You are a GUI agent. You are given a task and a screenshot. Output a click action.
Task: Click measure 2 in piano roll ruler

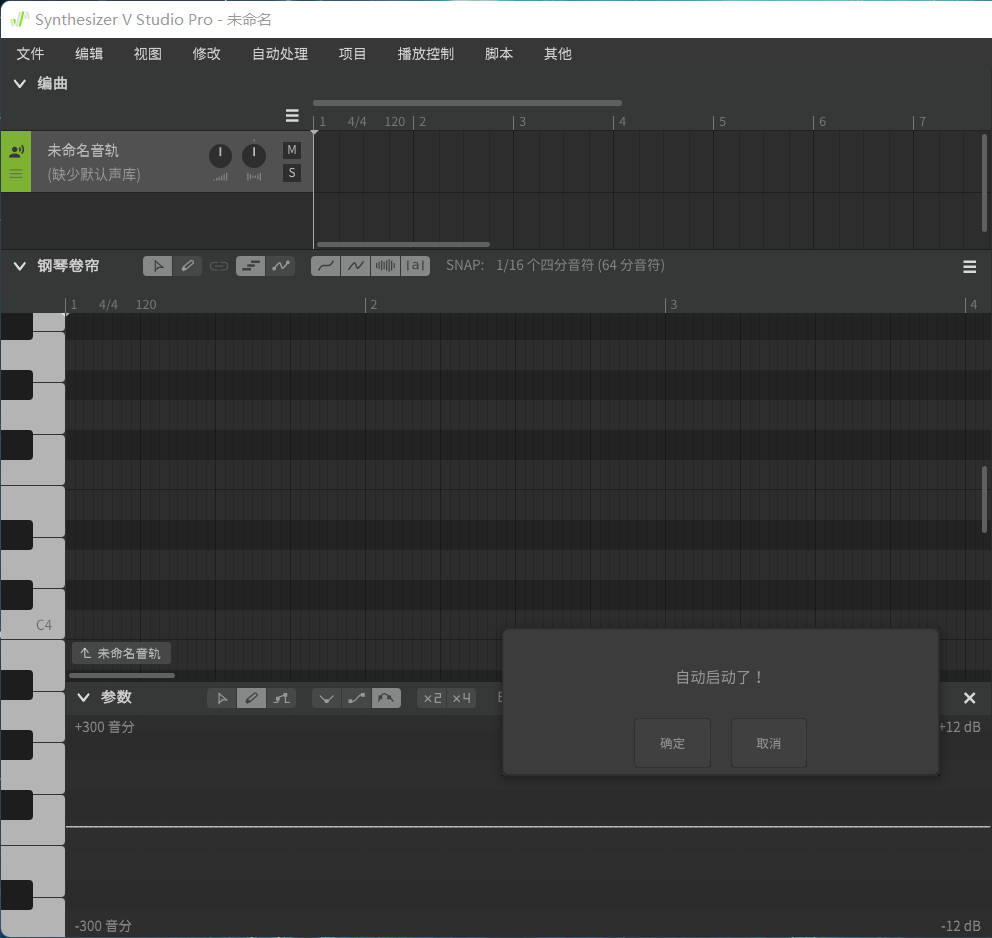(x=373, y=305)
